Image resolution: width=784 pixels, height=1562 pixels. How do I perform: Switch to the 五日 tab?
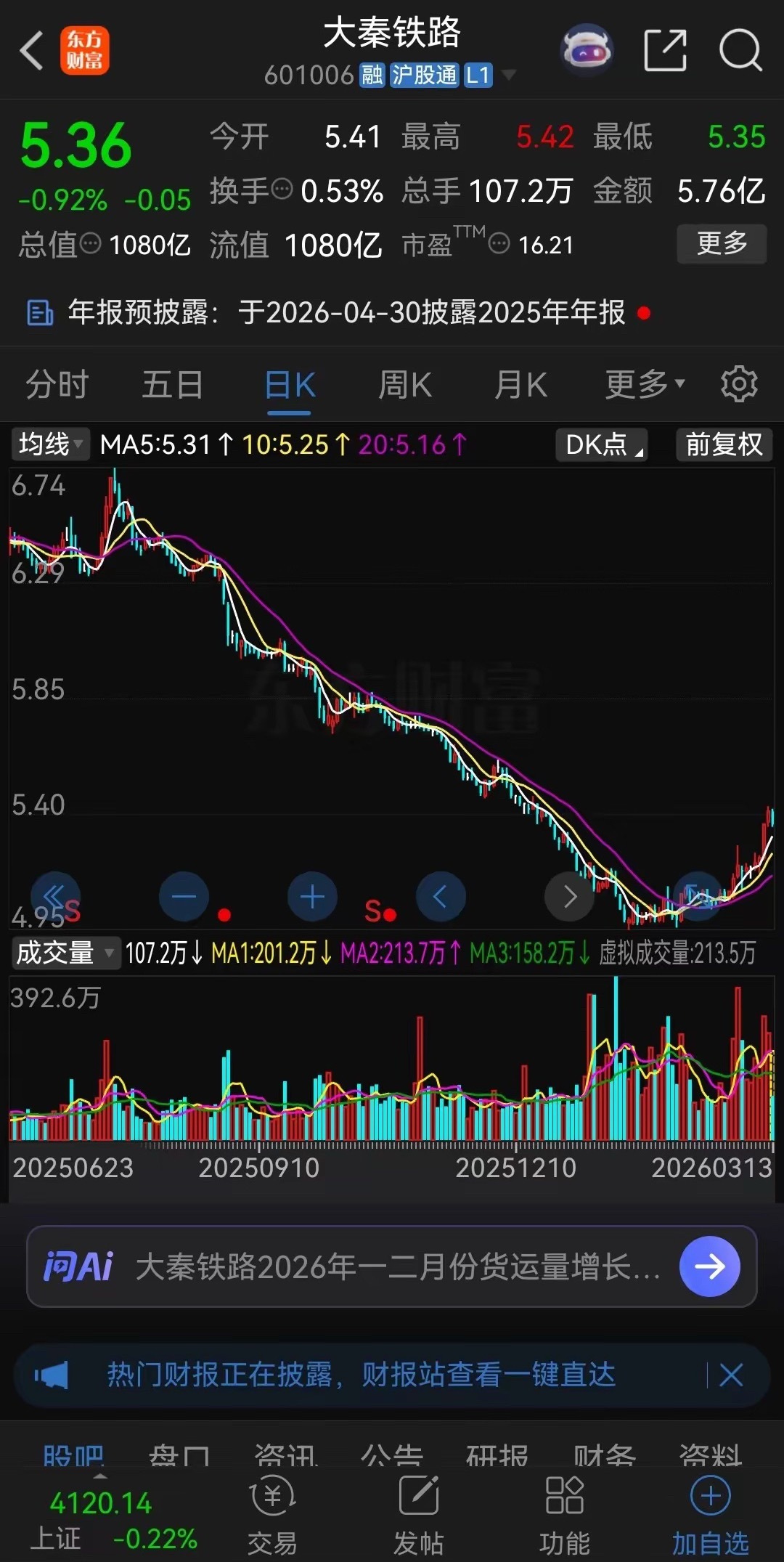172,384
